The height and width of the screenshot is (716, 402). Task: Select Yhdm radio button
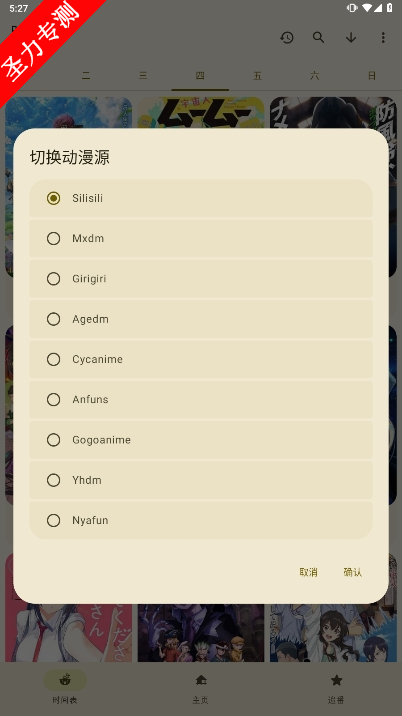click(201, 479)
